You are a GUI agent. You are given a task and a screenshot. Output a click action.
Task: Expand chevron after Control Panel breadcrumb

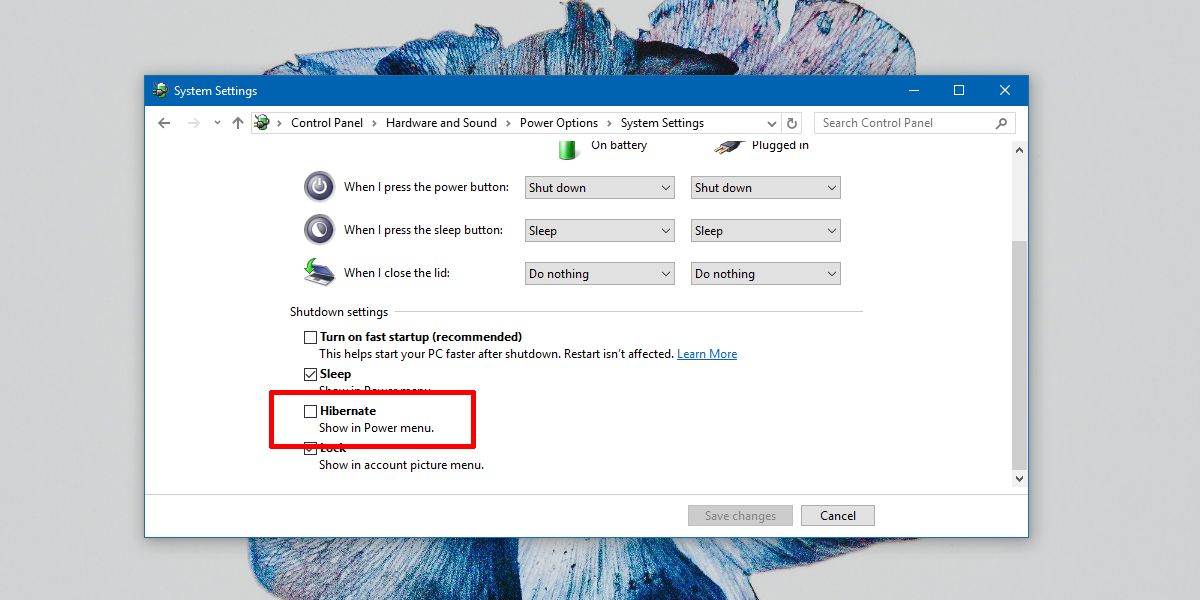click(x=374, y=123)
